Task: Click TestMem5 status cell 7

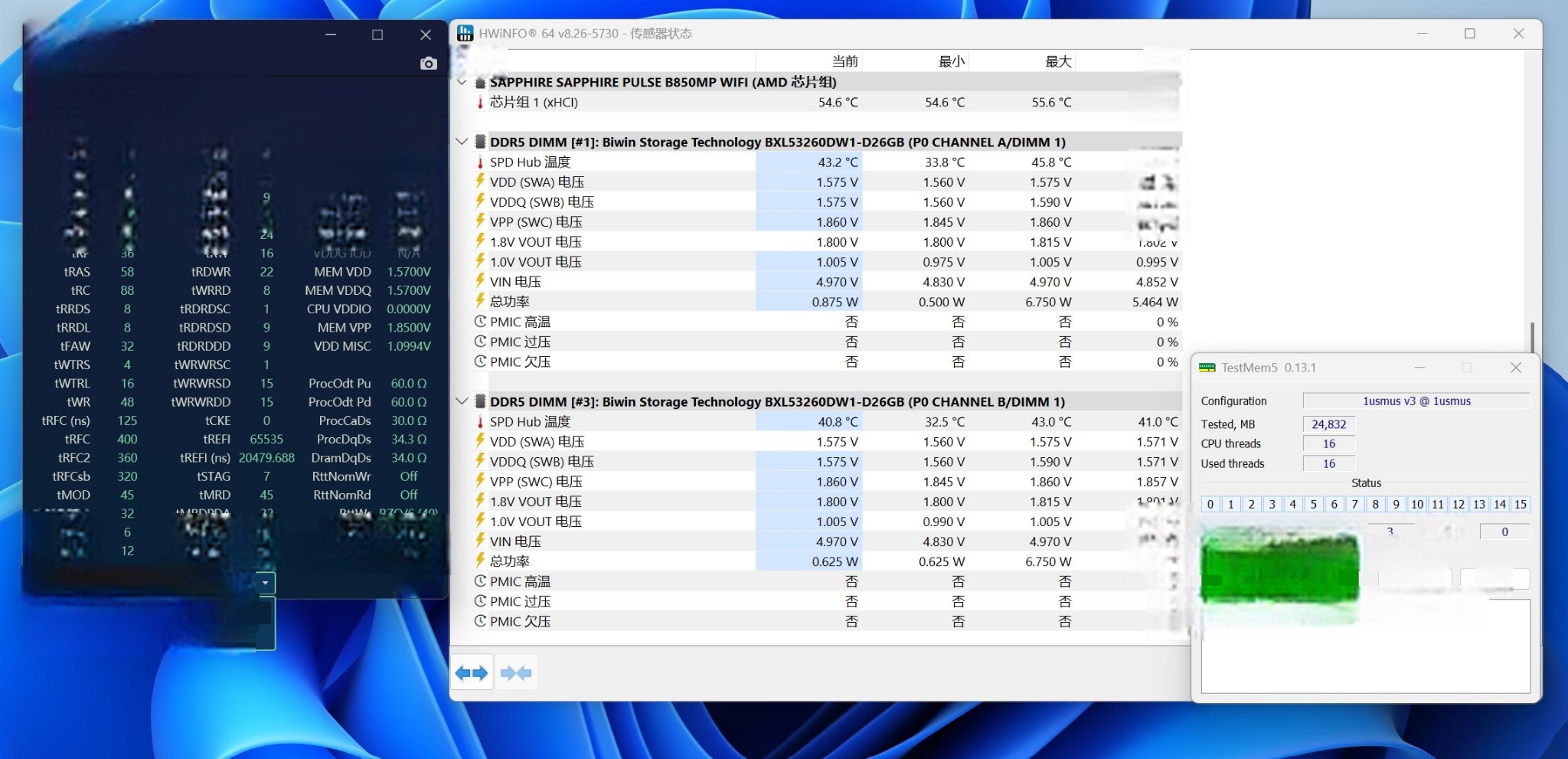Action: (x=1355, y=505)
